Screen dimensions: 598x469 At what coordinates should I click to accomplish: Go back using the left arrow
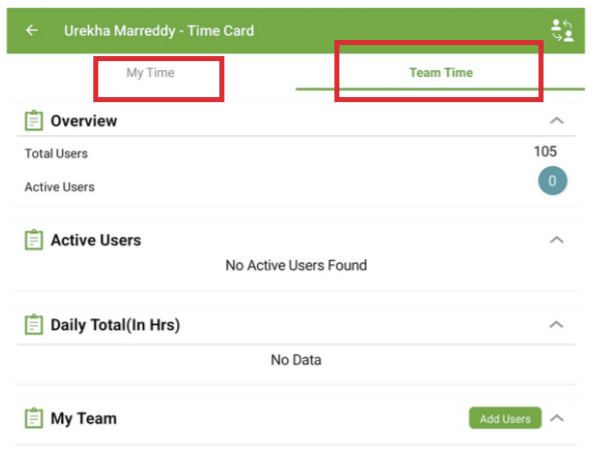(32, 30)
